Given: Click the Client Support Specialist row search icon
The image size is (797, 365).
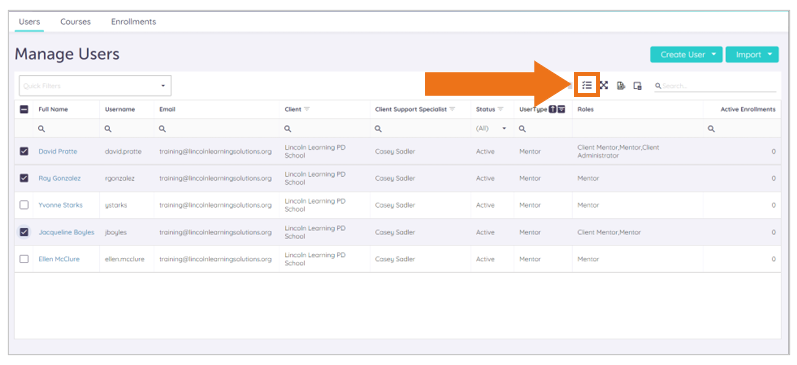Looking at the screenshot, I should pyautogui.click(x=378, y=129).
